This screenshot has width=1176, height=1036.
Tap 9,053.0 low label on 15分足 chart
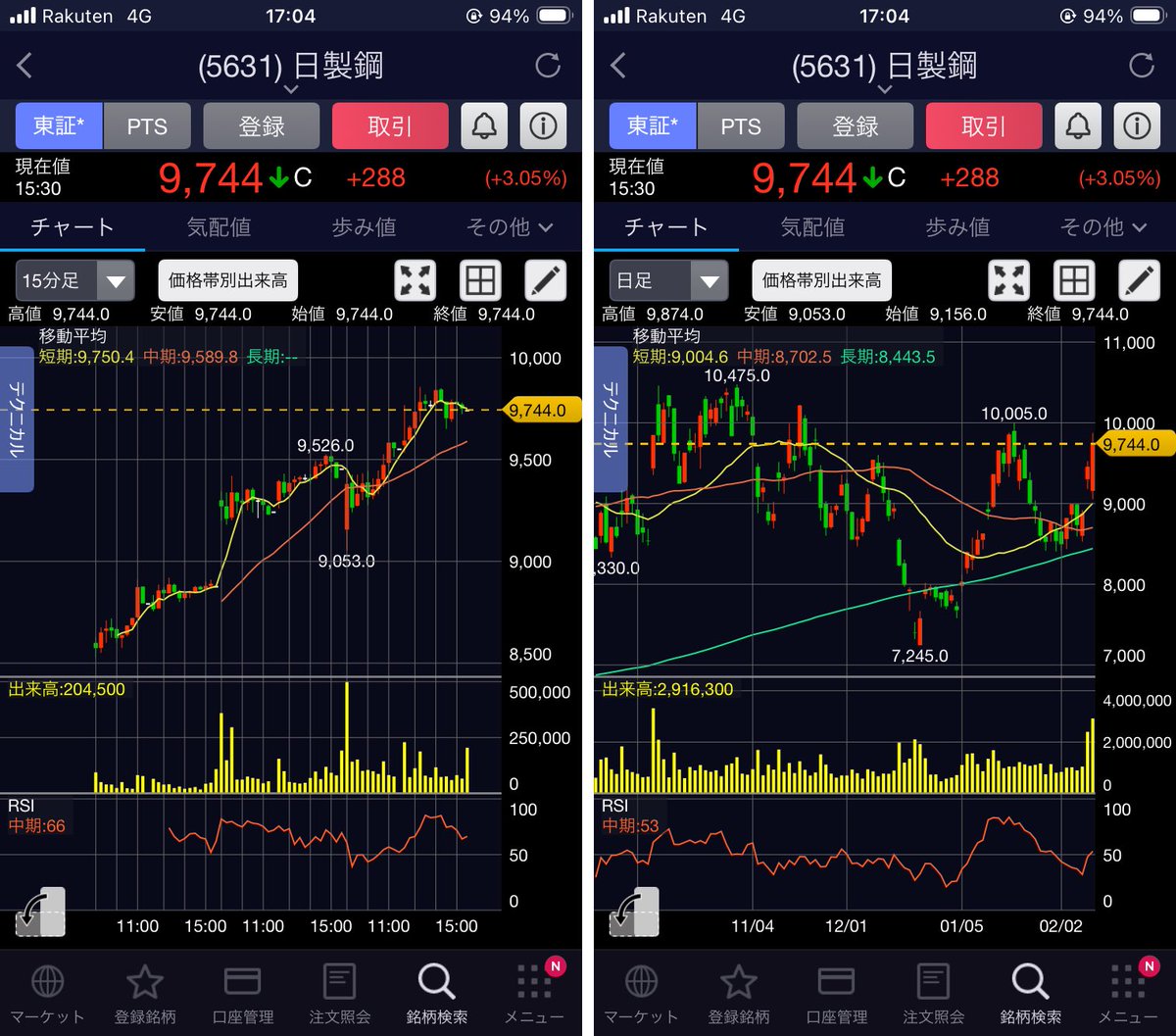point(346,562)
